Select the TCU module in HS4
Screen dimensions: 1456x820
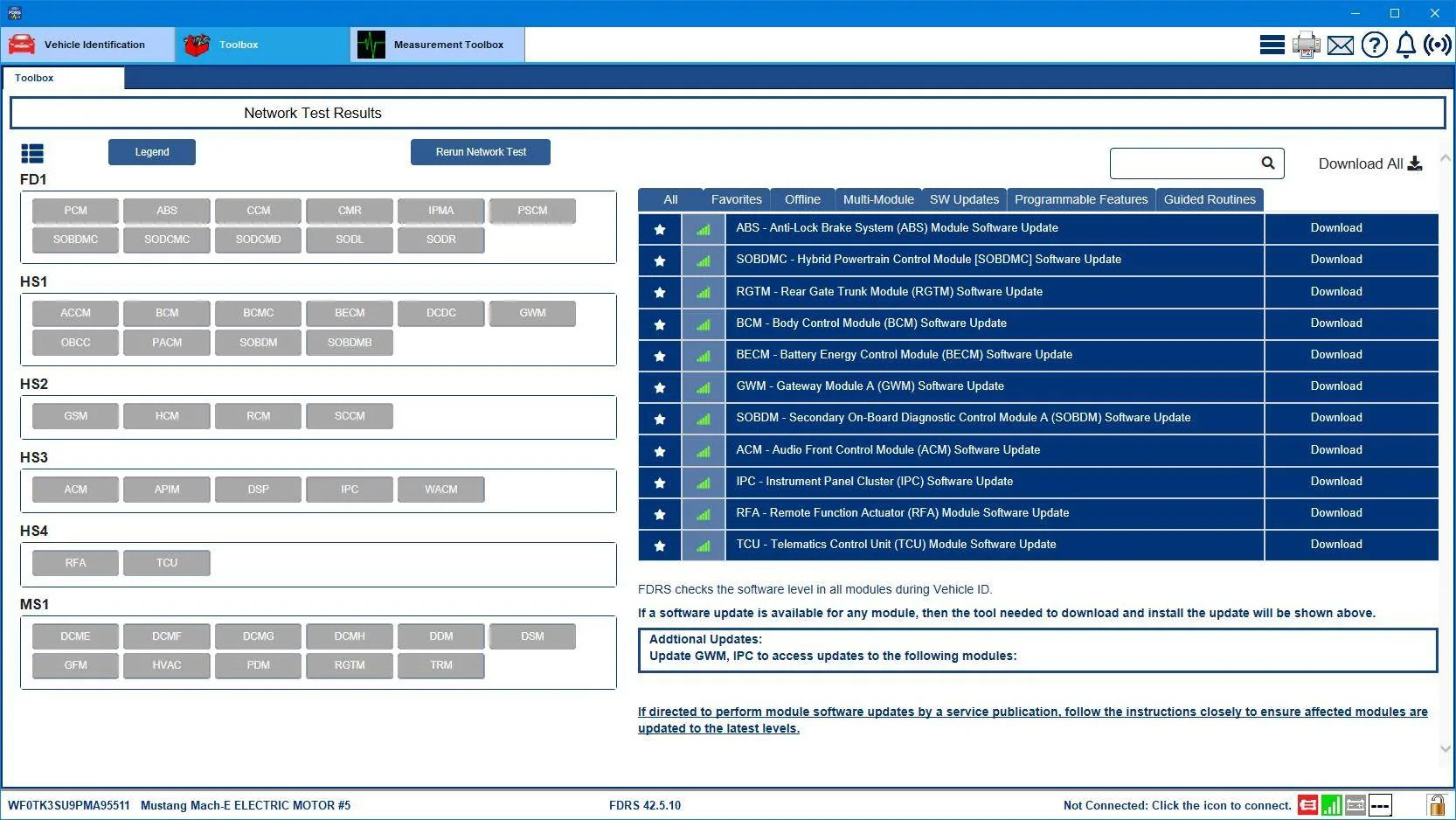tap(167, 563)
